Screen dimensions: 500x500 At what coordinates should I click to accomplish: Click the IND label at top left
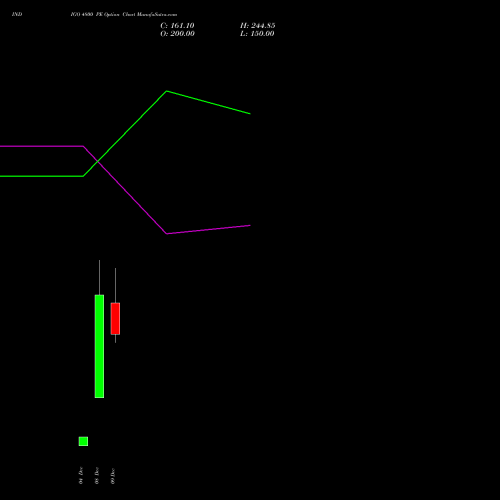point(17,14)
